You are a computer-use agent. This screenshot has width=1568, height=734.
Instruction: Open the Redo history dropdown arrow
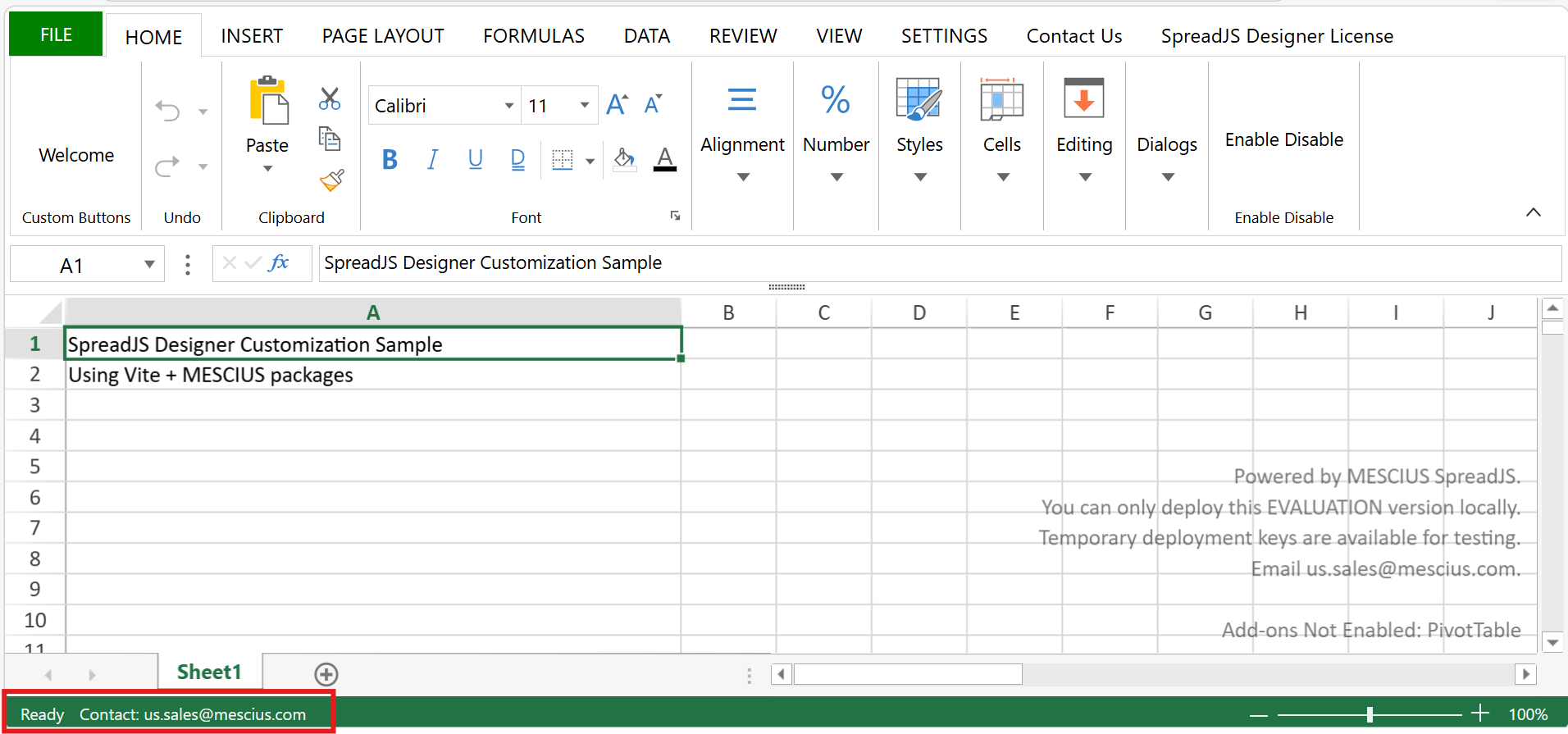click(x=203, y=167)
